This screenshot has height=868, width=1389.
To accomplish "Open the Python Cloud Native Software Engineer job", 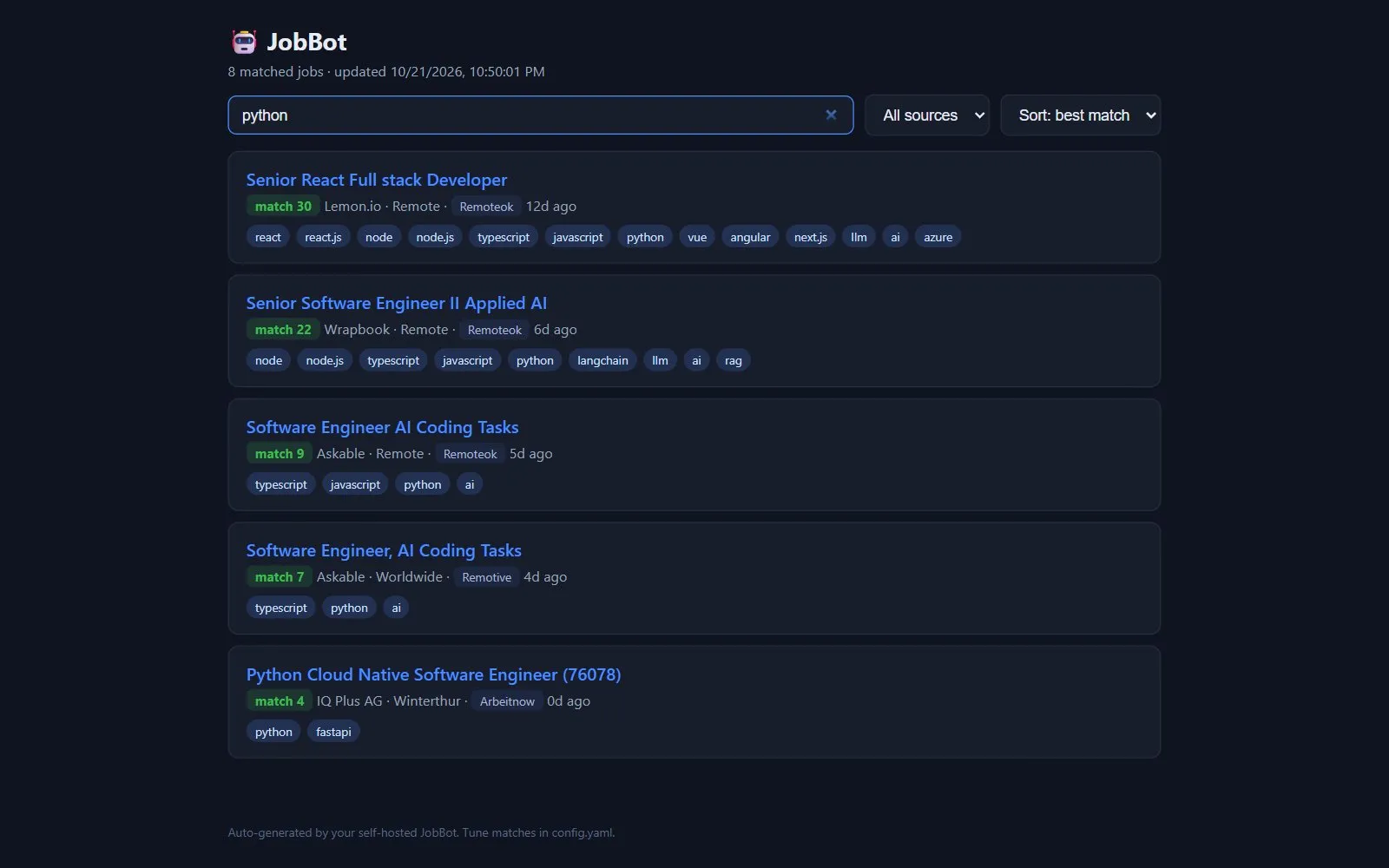I will (x=433, y=674).
